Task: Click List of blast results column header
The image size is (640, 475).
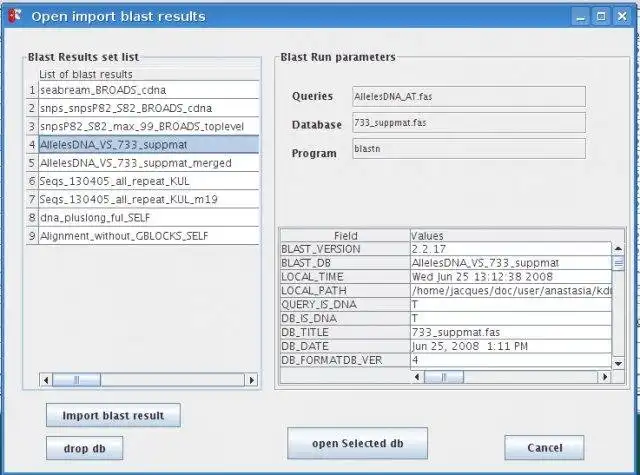Action: tap(149, 74)
